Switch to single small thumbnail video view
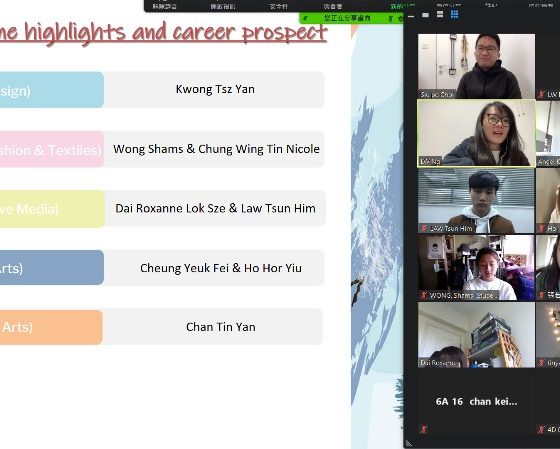560x449 pixels. [x=425, y=15]
